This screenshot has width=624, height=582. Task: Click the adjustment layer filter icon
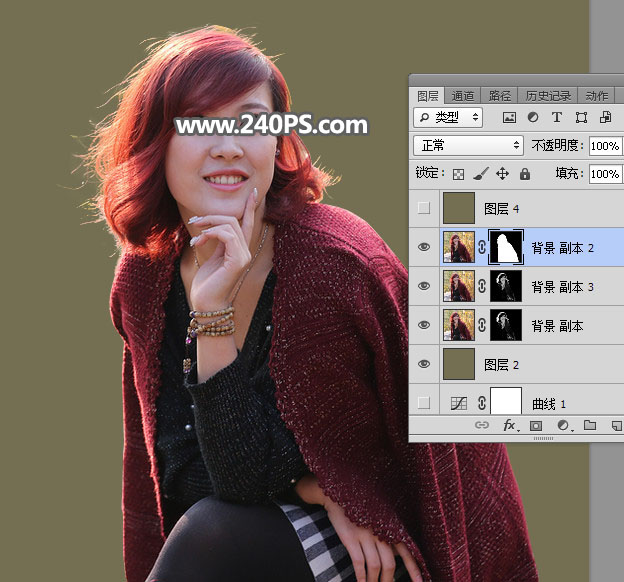532,118
